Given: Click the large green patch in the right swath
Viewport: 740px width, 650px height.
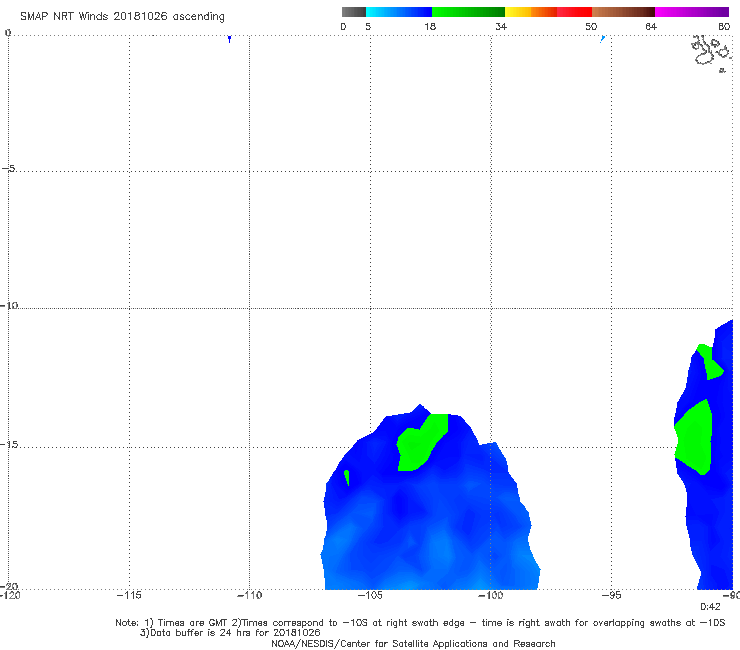Looking at the screenshot, I should (x=693, y=438).
